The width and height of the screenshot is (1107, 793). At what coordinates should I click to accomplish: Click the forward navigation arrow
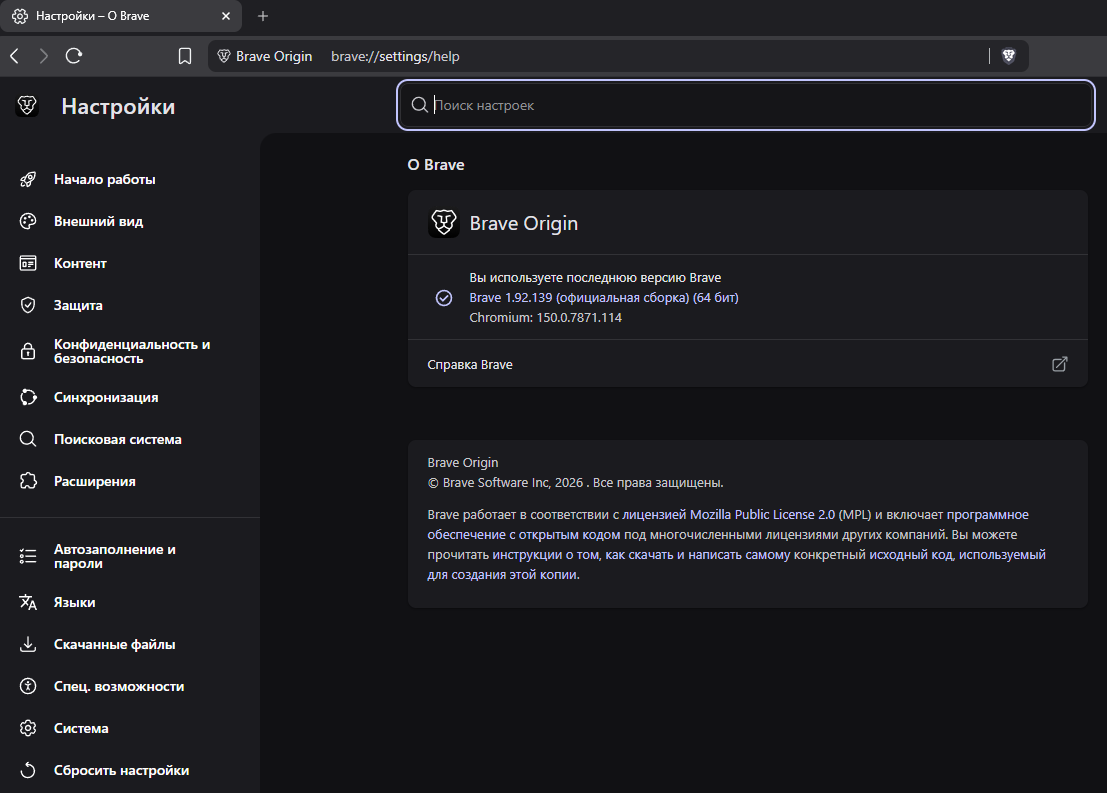(44, 56)
